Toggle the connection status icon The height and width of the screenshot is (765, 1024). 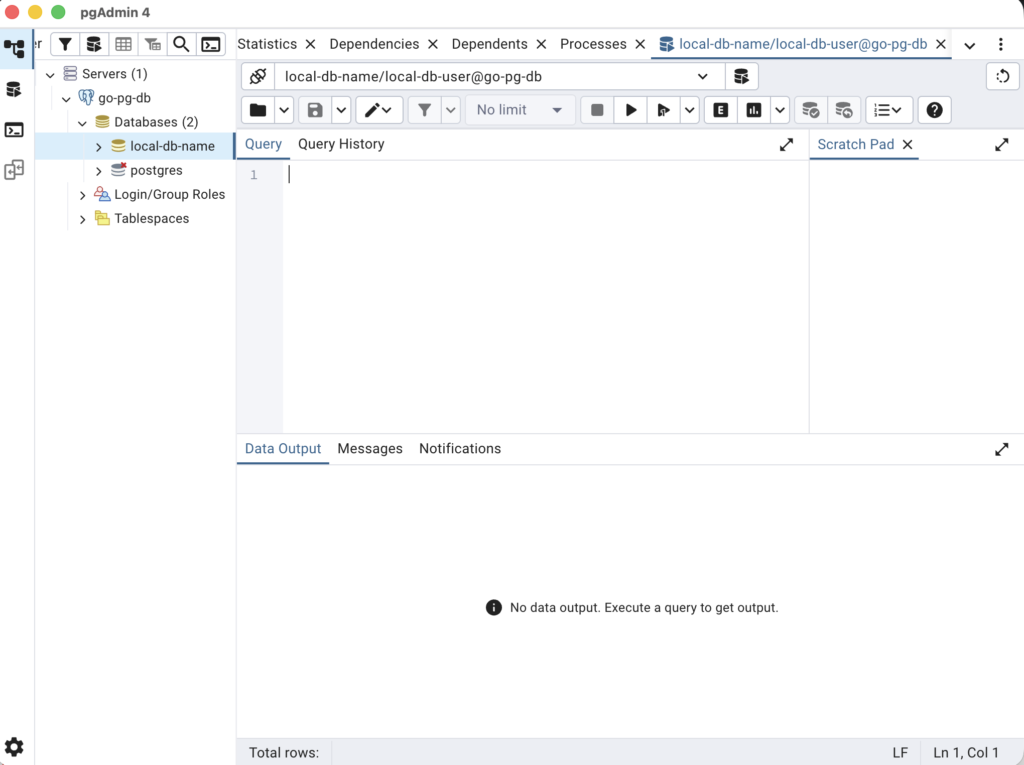[258, 76]
